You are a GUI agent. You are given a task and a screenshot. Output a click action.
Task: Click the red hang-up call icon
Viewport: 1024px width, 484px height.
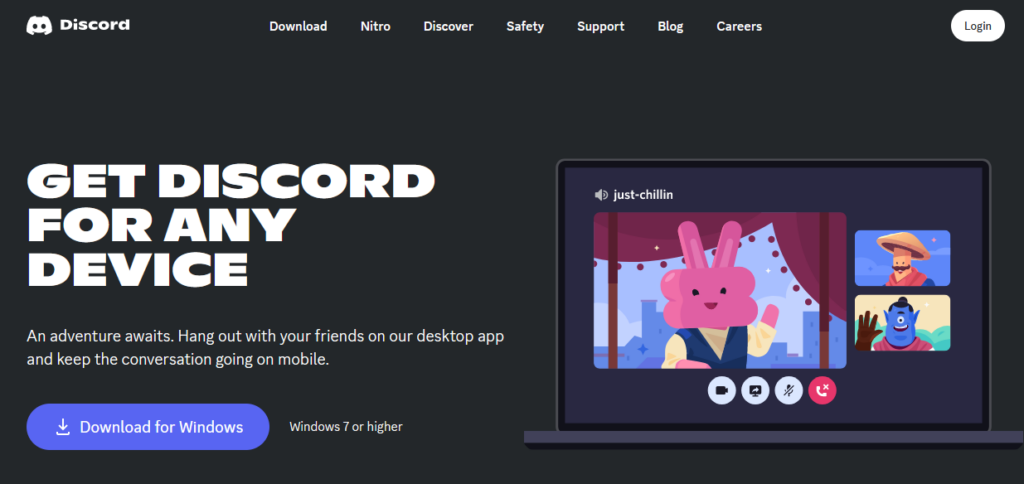822,391
